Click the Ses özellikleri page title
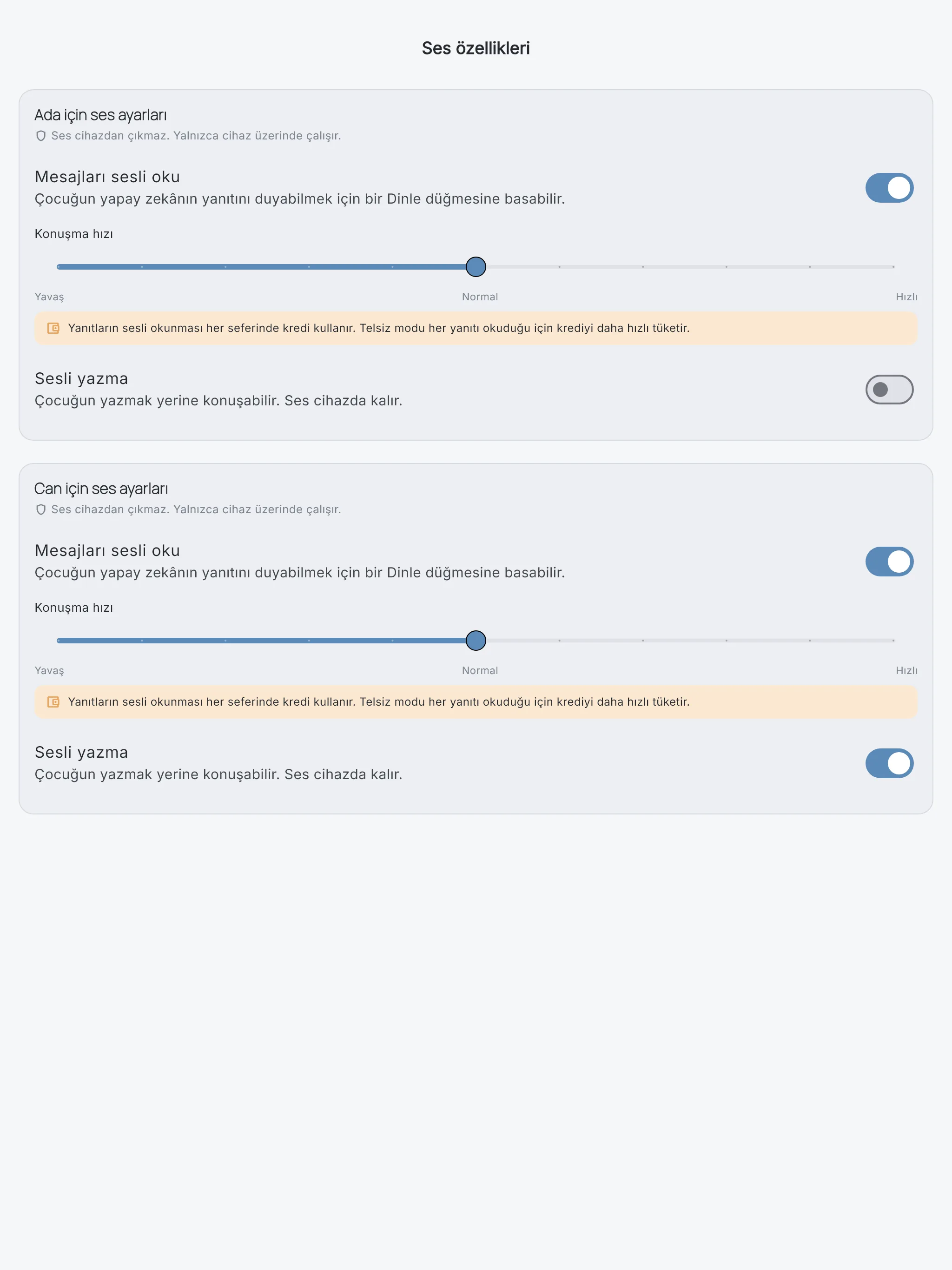The image size is (952, 1270). coord(476,48)
